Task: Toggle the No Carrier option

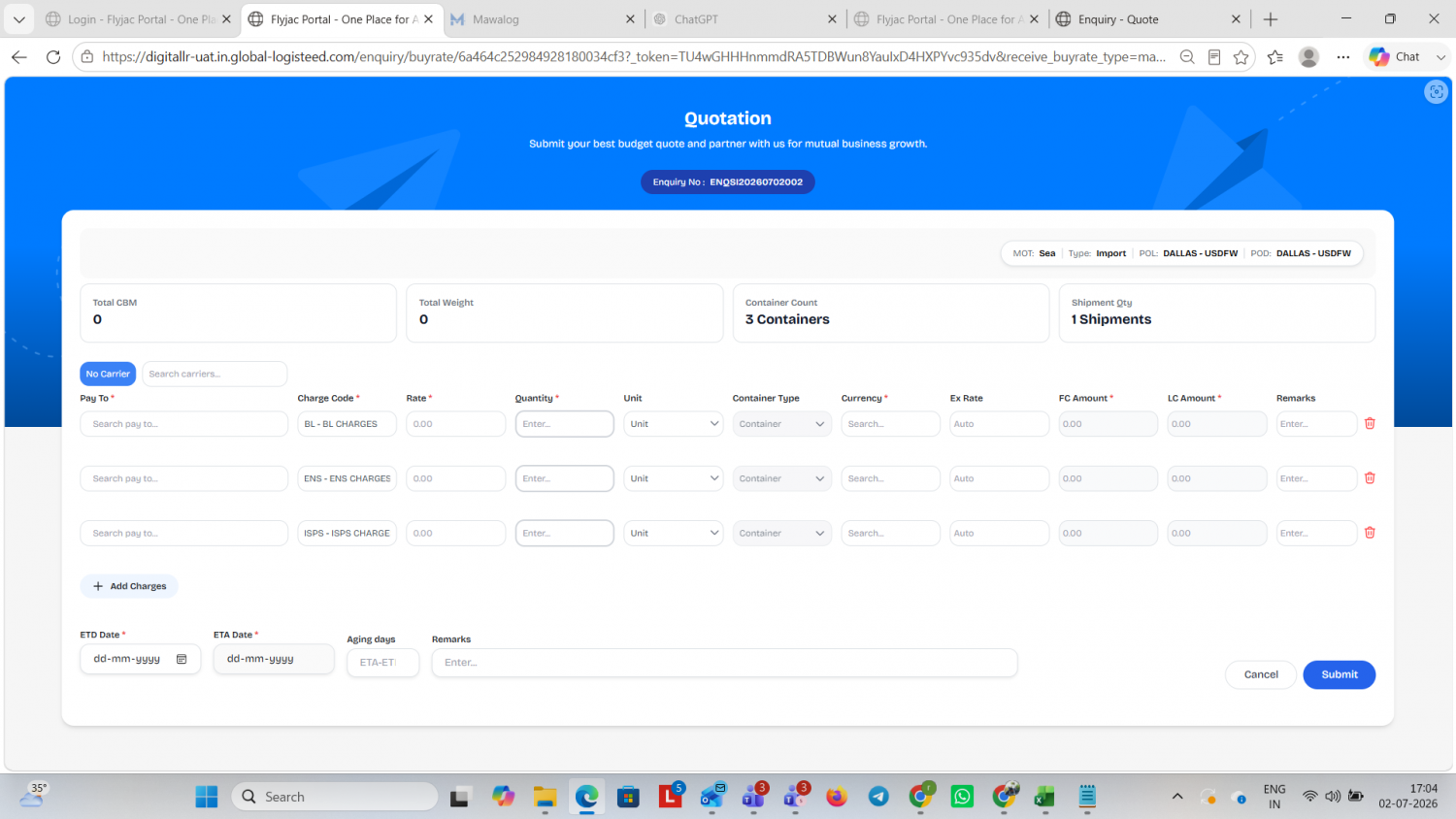Action: pos(108,374)
